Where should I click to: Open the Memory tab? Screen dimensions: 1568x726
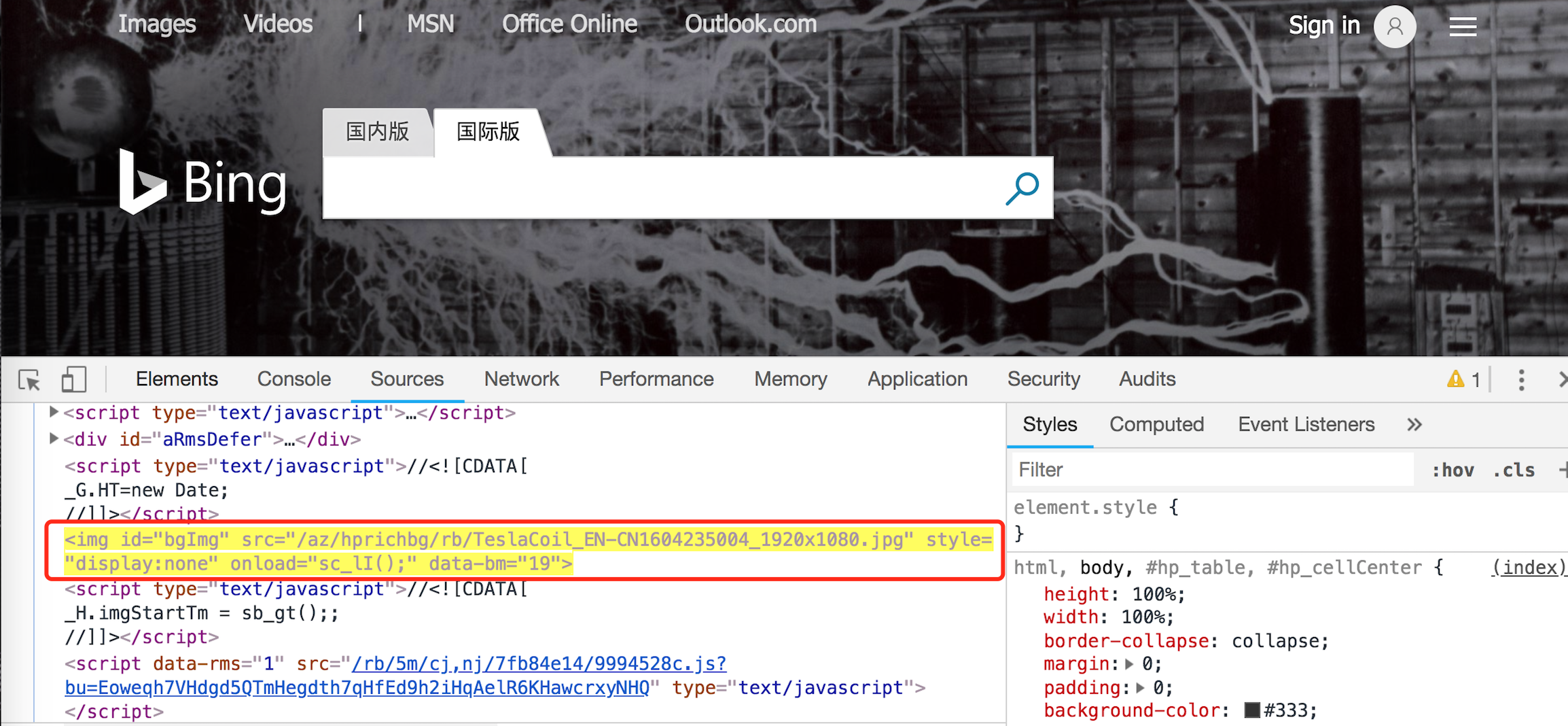791,379
